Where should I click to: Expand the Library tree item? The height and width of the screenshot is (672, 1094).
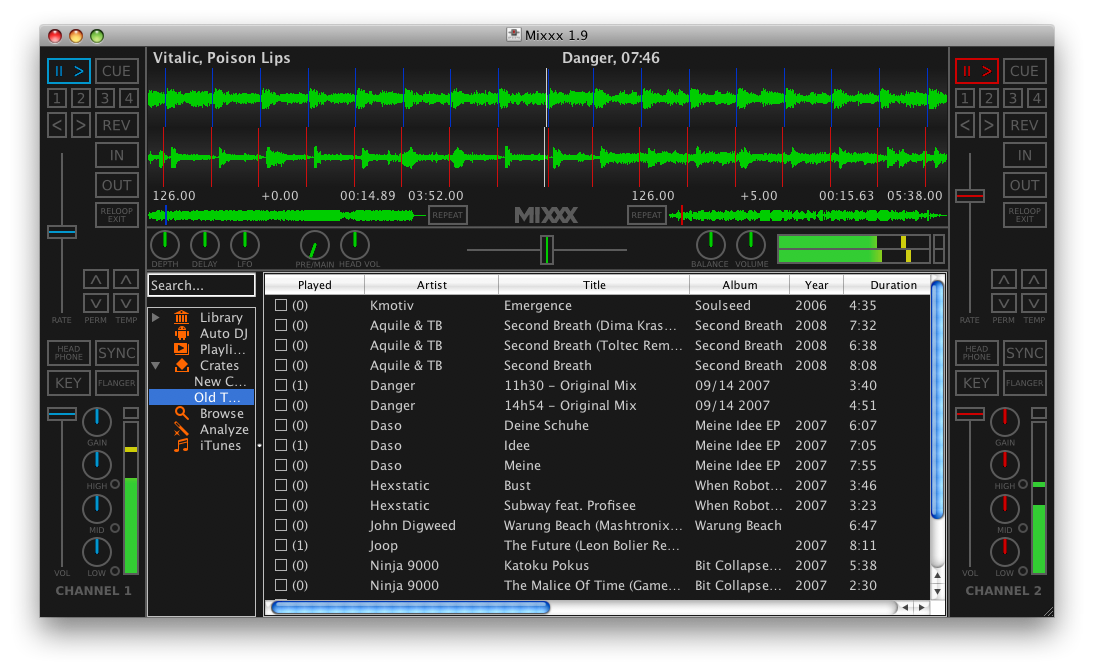155,318
